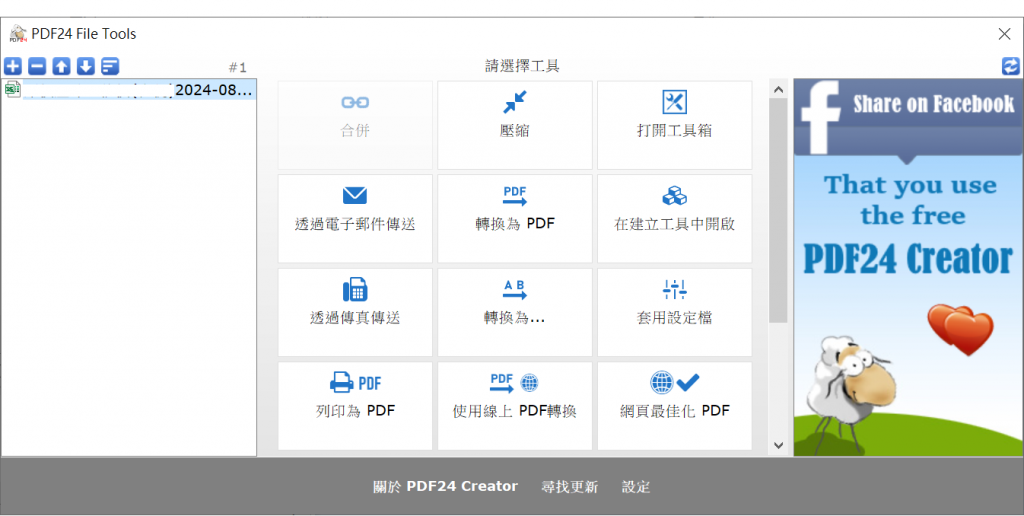Sort file list with the sort icon
This screenshot has height=516, width=1024.
click(x=110, y=66)
